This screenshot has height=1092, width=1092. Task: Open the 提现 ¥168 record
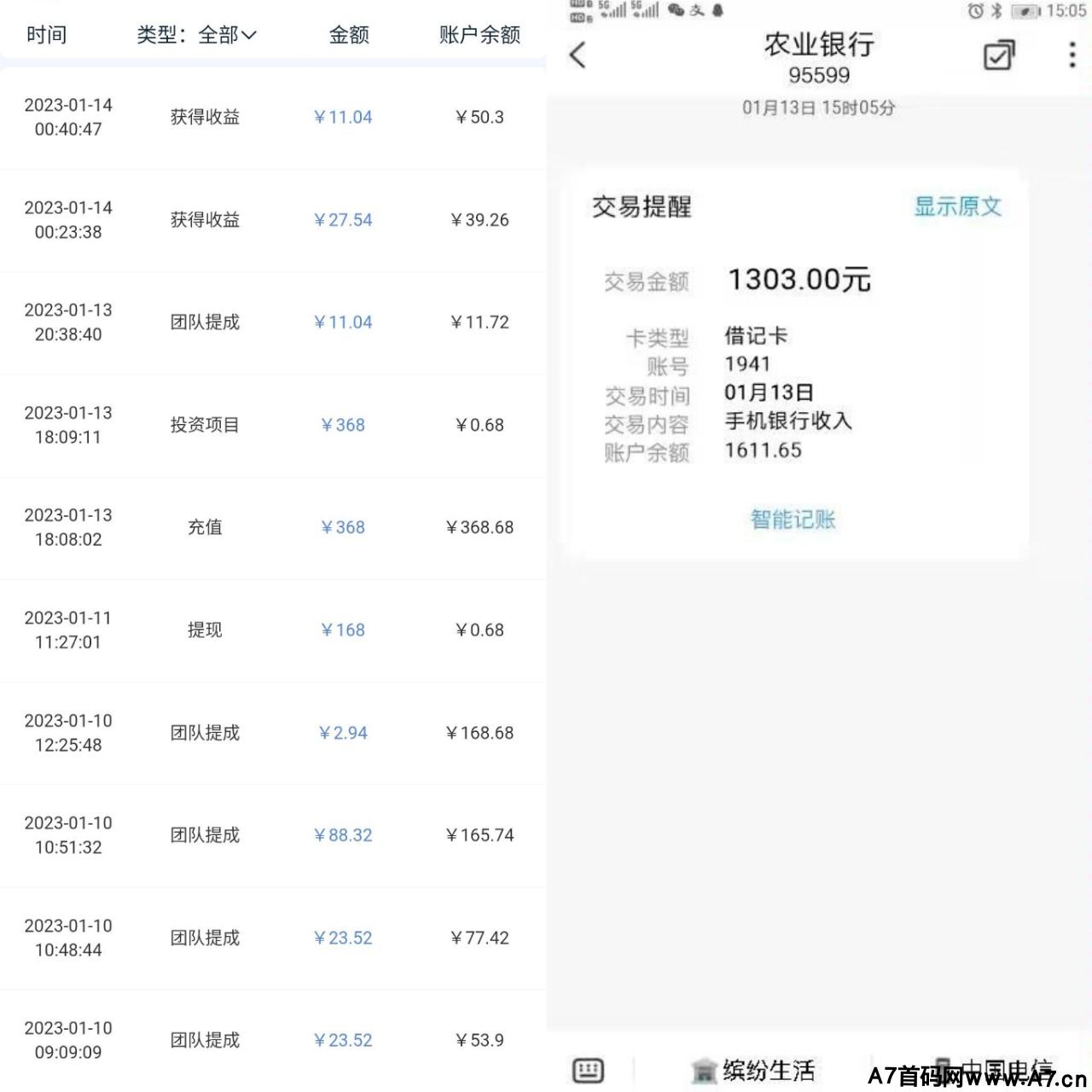pyautogui.click(x=273, y=630)
